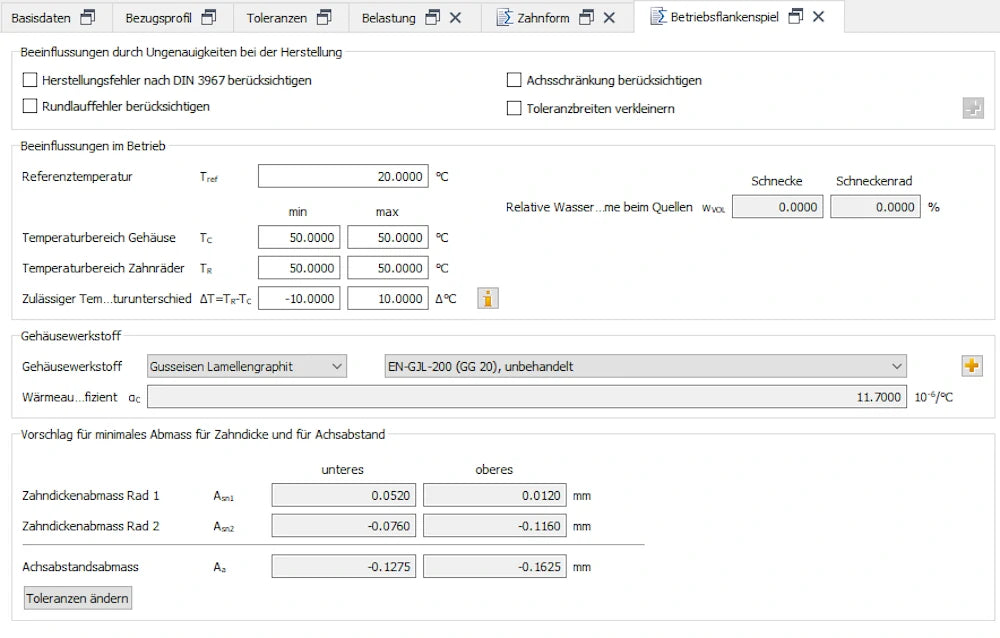Enable Herstellungsfehler nach DIN 3967 checkbox
The height and width of the screenshot is (638, 1000).
click(30, 80)
